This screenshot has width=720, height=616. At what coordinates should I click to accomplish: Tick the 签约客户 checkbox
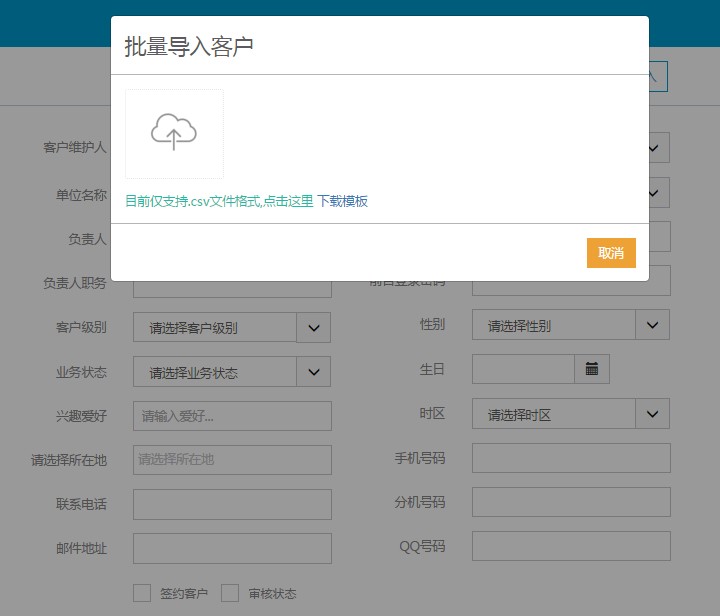click(142, 593)
